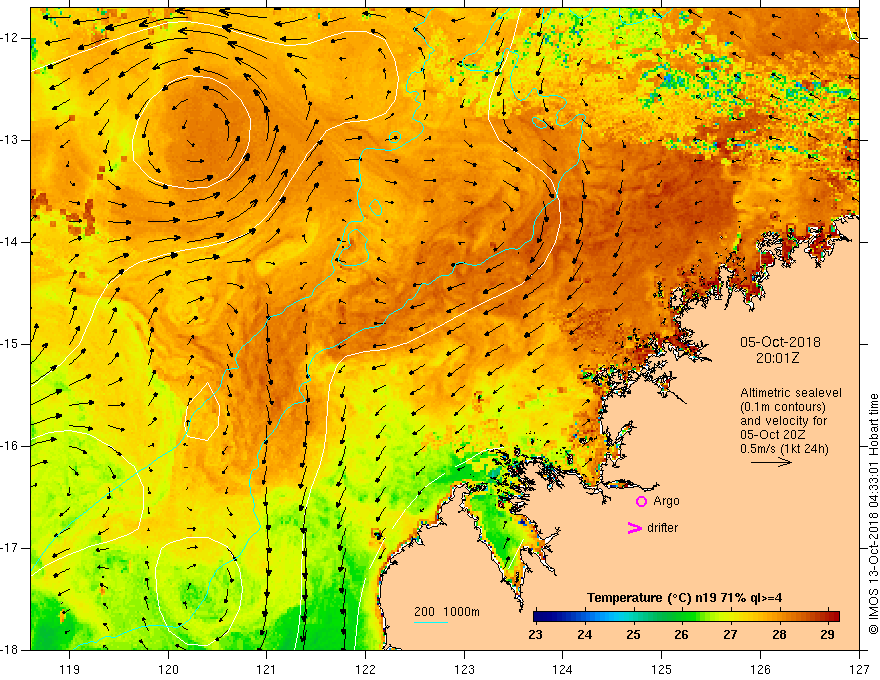The image size is (880, 680).
Task: Click the magenta Argo circle legend marker
Action: (641, 501)
